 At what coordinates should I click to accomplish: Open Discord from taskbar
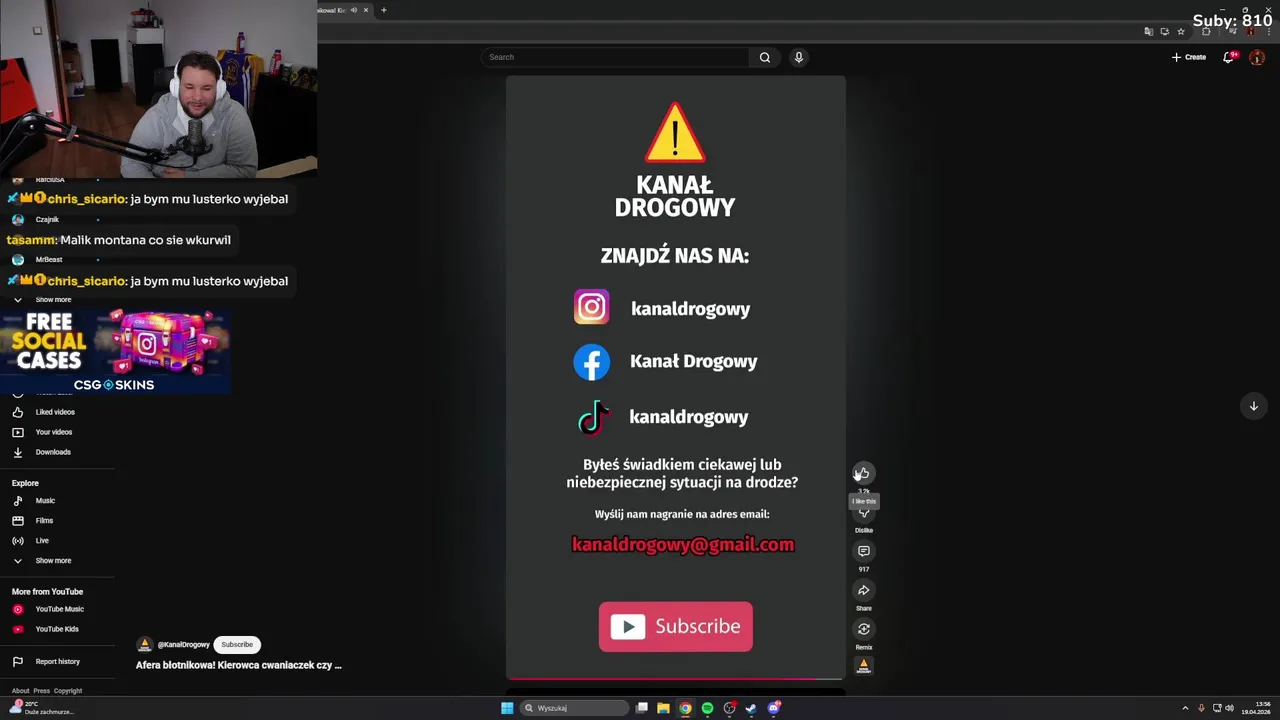(773, 708)
